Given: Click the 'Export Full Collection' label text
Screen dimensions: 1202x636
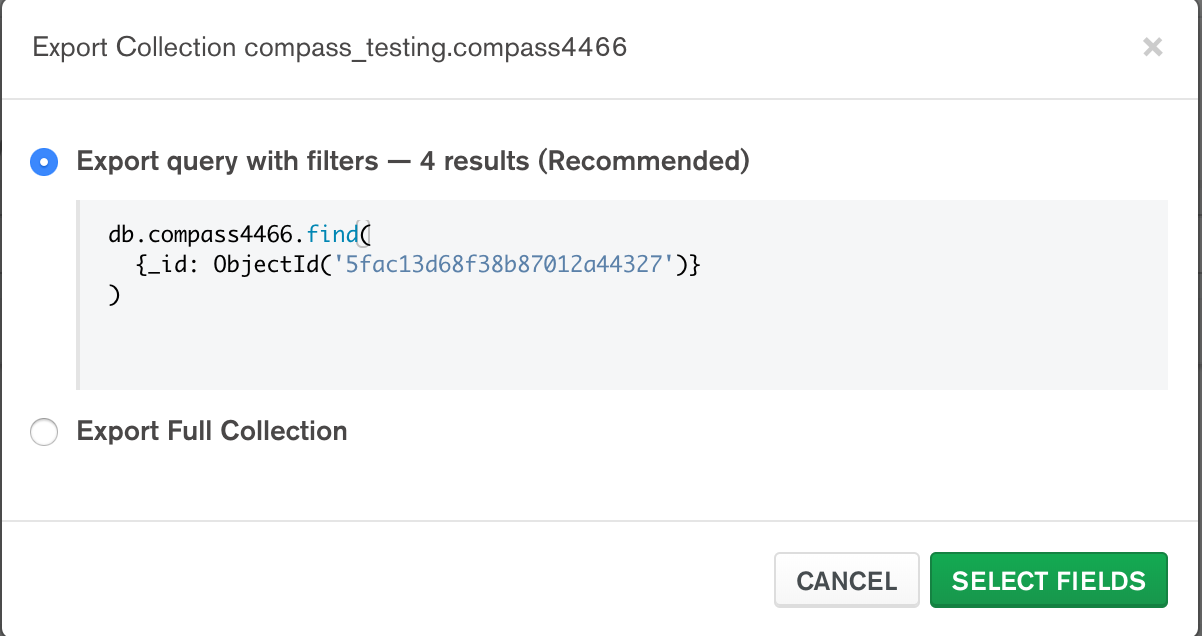Looking at the screenshot, I should [x=212, y=431].
